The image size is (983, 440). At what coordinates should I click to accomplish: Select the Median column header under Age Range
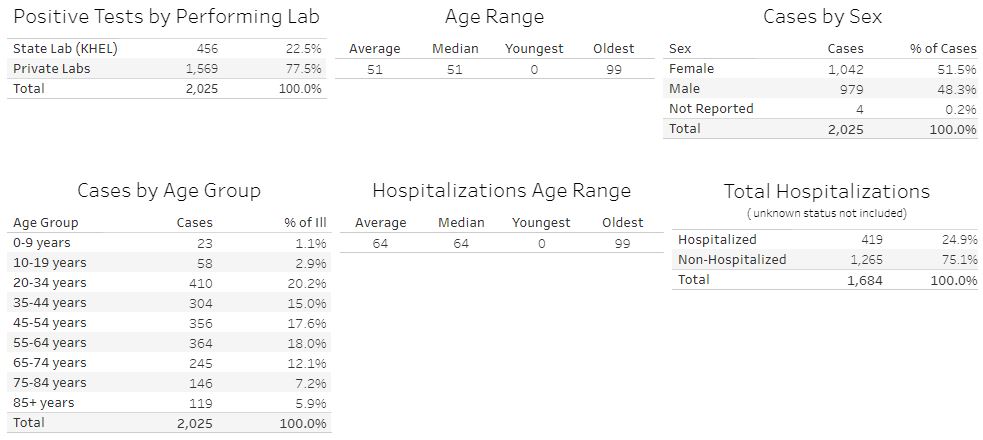tap(455, 48)
